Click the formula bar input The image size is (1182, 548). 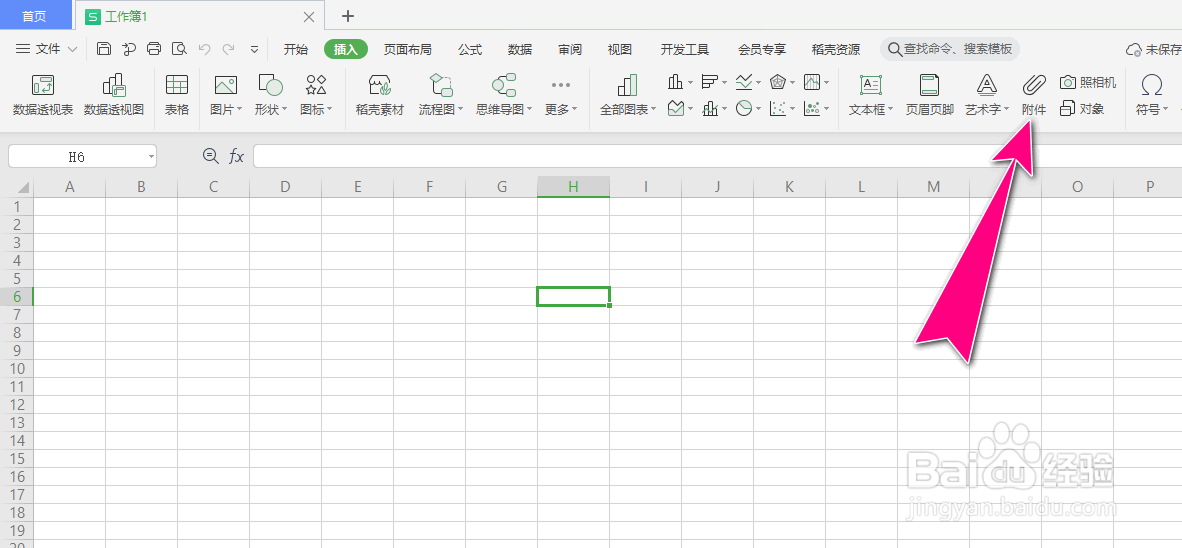(716, 157)
